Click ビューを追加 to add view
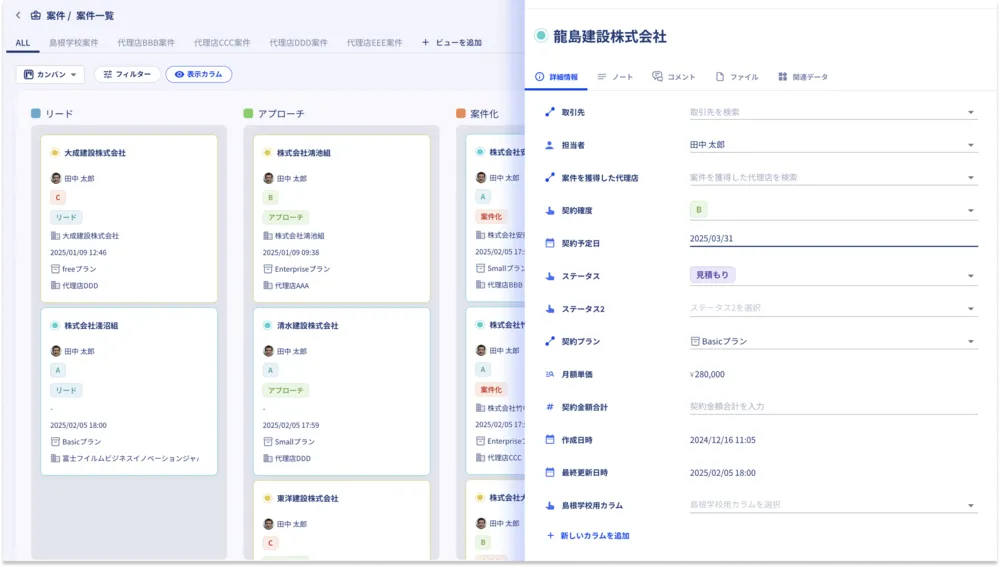The width and height of the screenshot is (1000, 567). pyautogui.click(x=452, y=43)
